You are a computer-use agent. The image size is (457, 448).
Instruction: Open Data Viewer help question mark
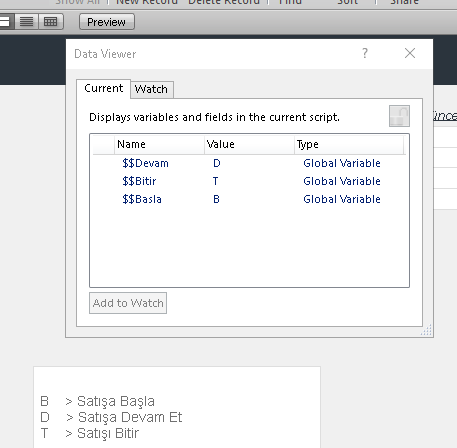365,53
